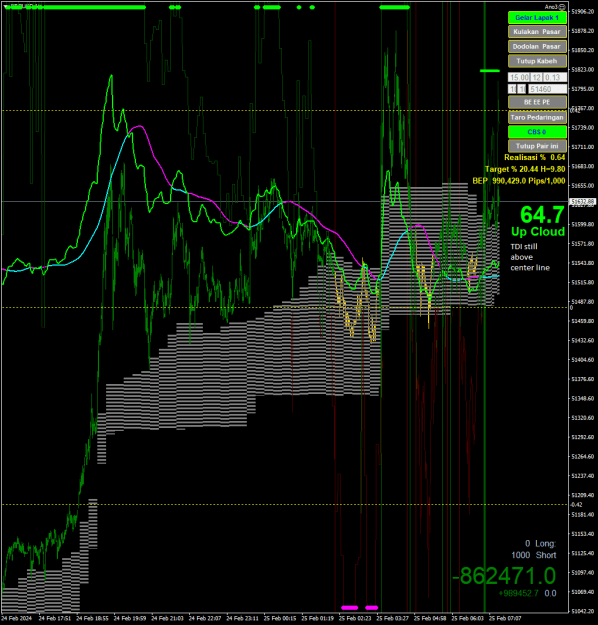Image resolution: width=598 pixels, height=625 pixels.
Task: Click the 51906.20 price axis label
Action: pyautogui.click(x=582, y=12)
